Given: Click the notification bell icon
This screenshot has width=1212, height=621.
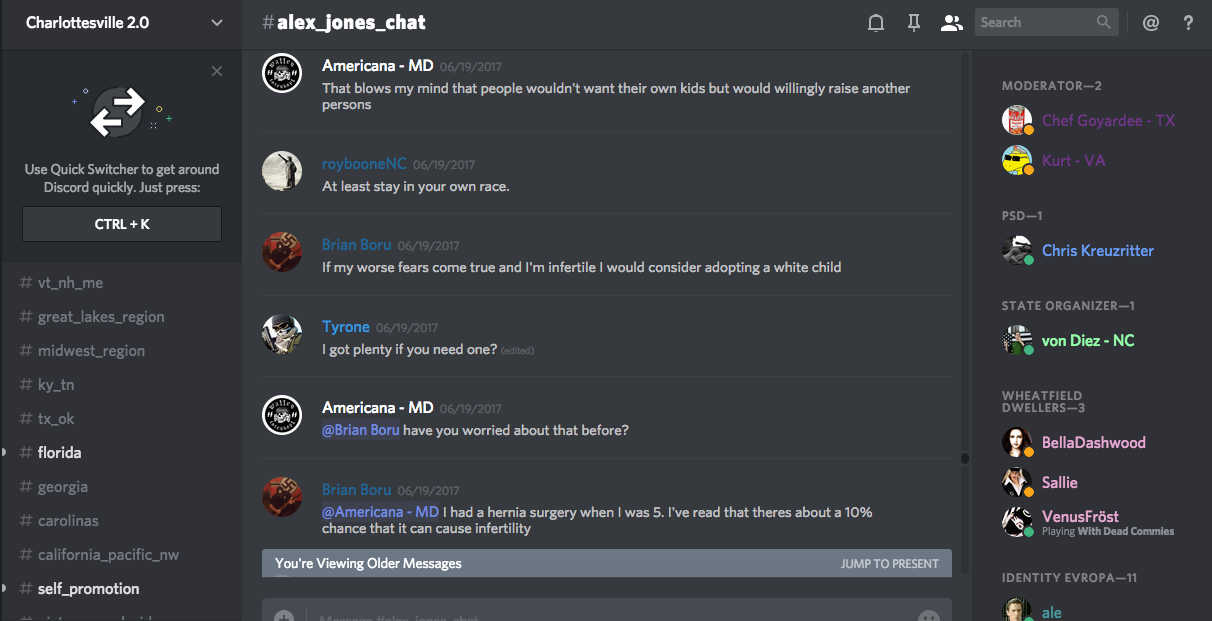Looking at the screenshot, I should (876, 22).
